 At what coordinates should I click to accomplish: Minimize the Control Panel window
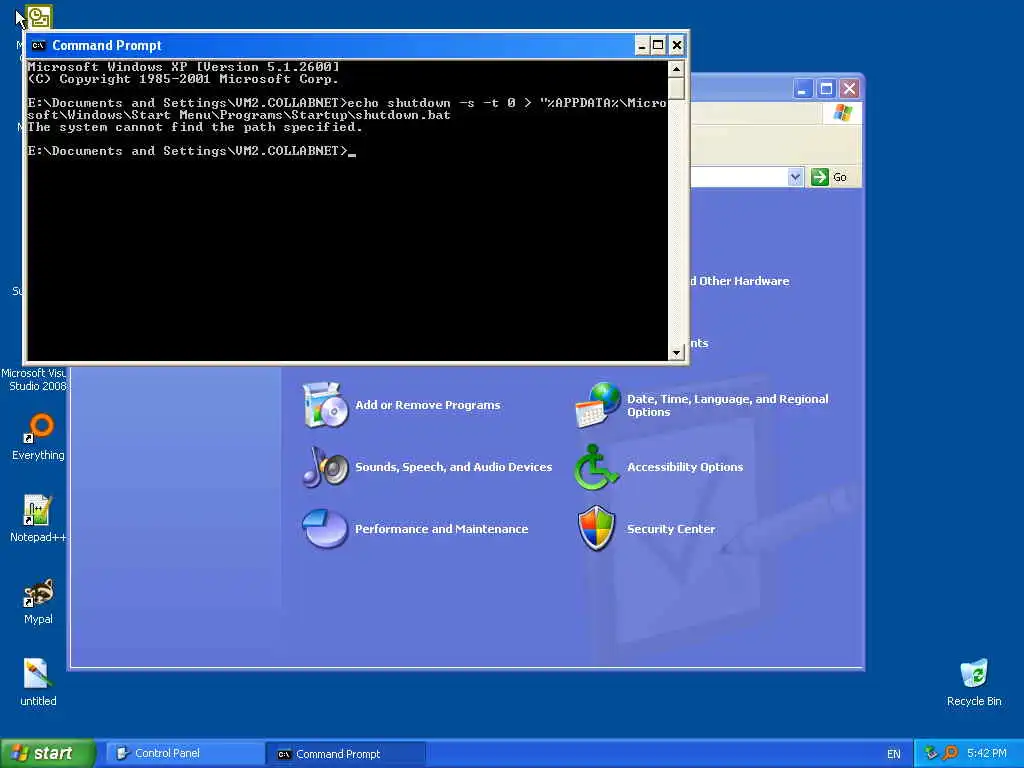[x=803, y=89]
